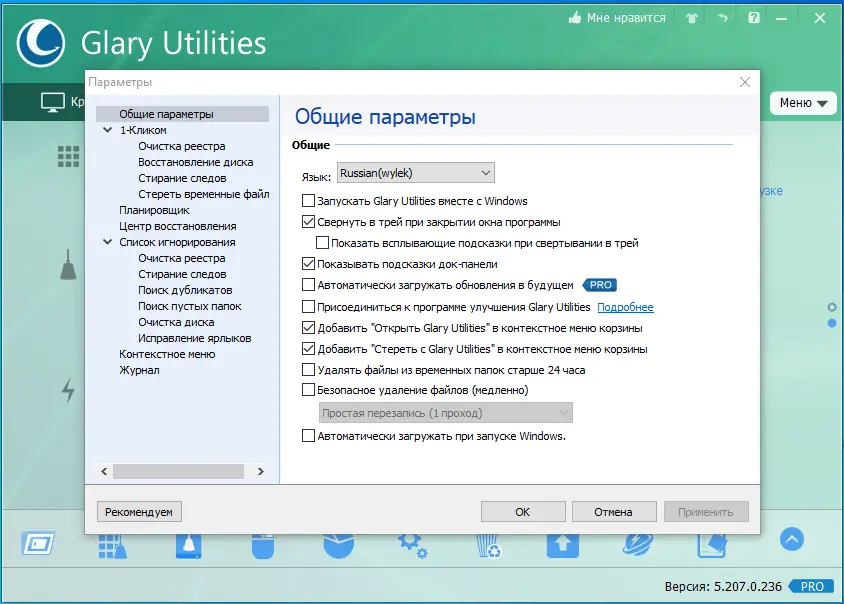
Task: Click the filled page indicator dot on right
Action: click(x=832, y=323)
